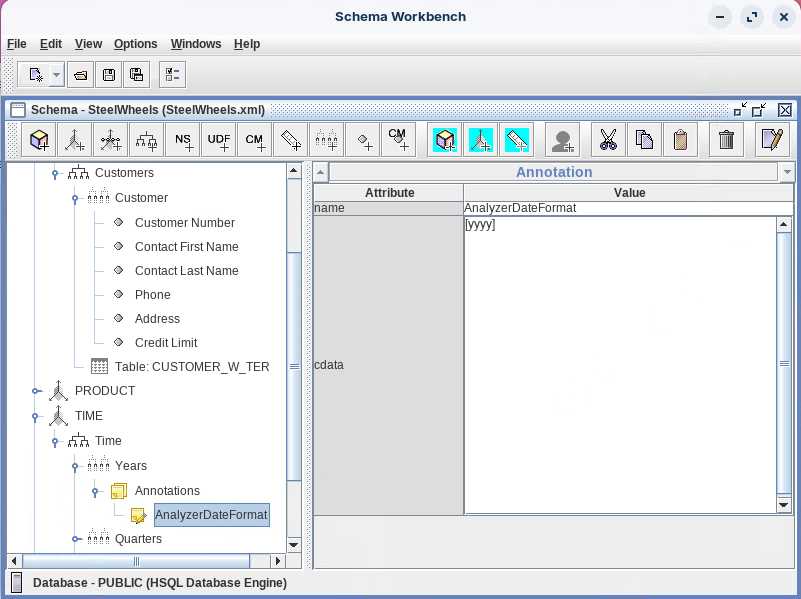801x599 pixels.
Task: Click the Delete trash can icon
Action: point(727,141)
